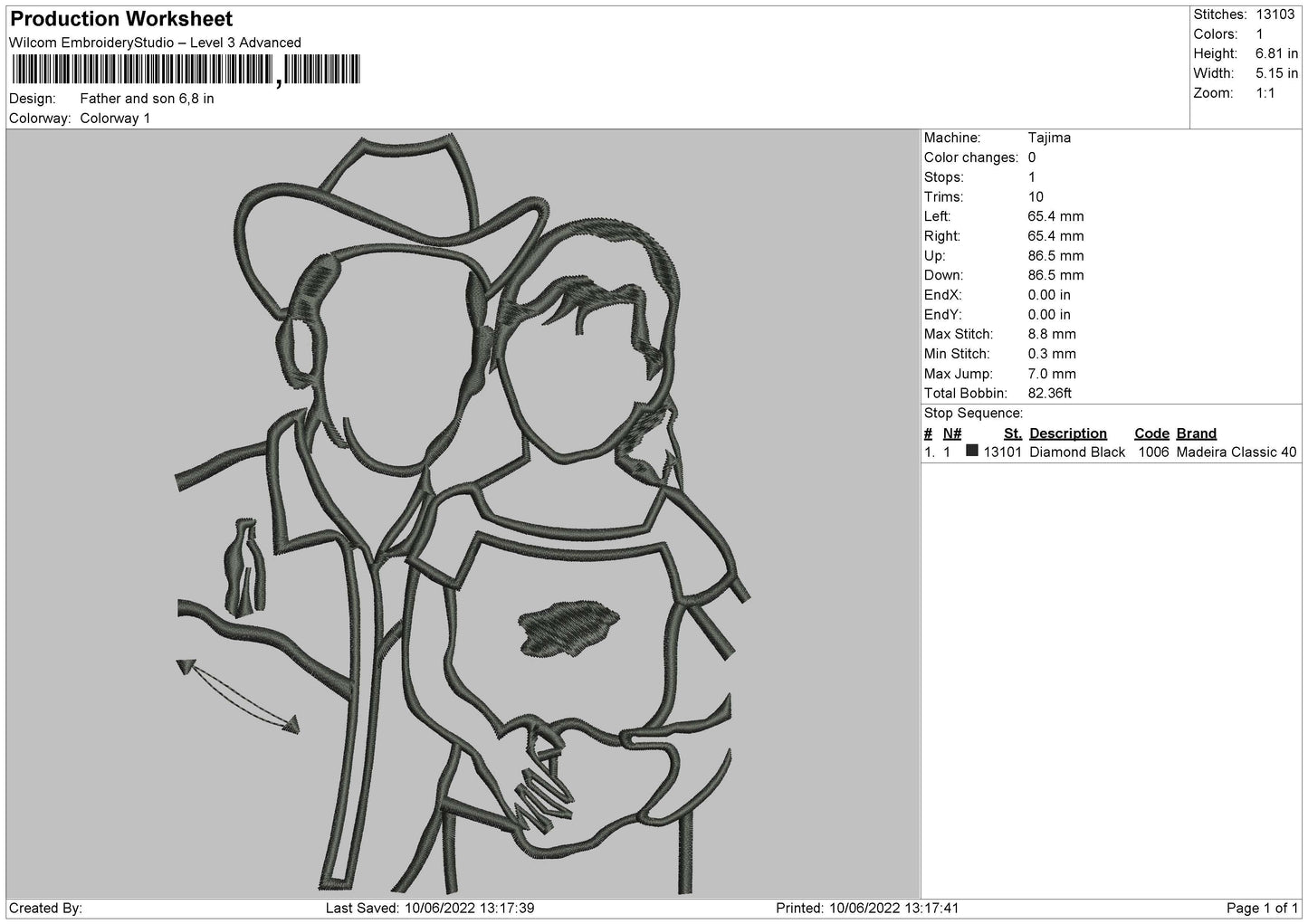Click the 'Printed: 10/06/2022 13:17:41' footer
Image resolution: width=1308 pixels, height=924 pixels.
click(x=867, y=908)
